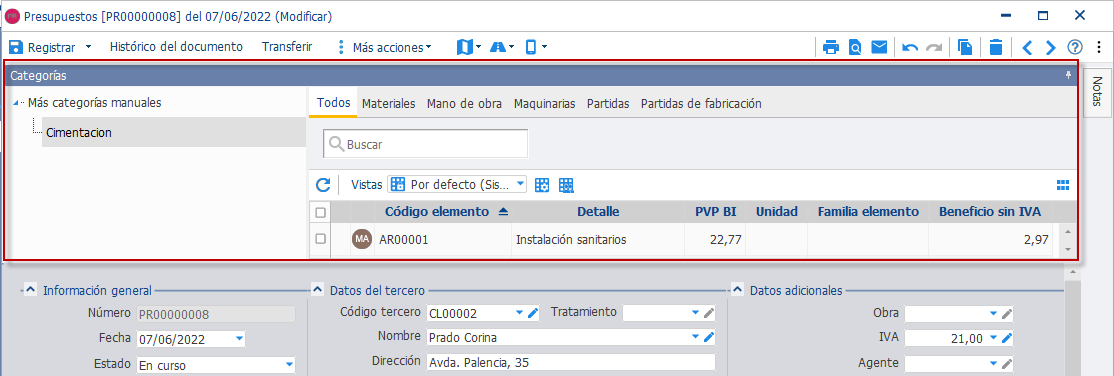Click the Unidad column header
The height and width of the screenshot is (376, 1114).
coord(777,212)
